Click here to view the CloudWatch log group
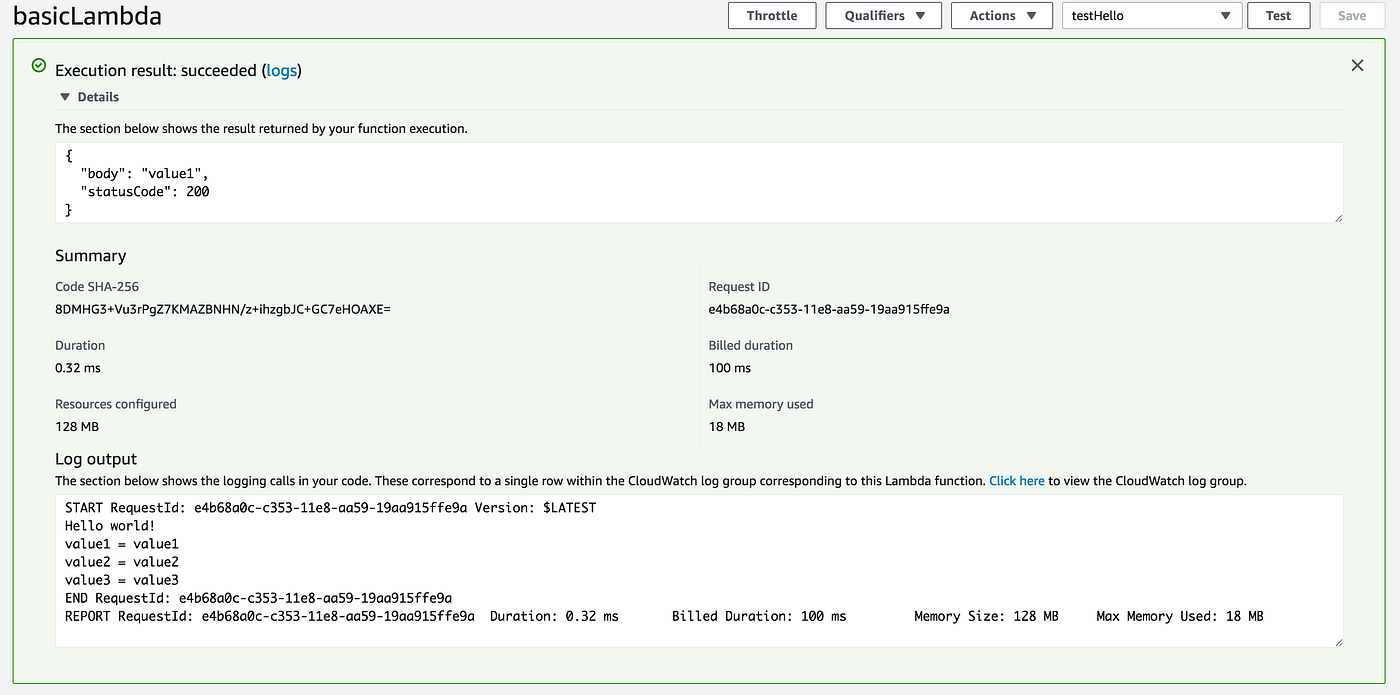The height and width of the screenshot is (695, 1400). [x=1016, y=480]
